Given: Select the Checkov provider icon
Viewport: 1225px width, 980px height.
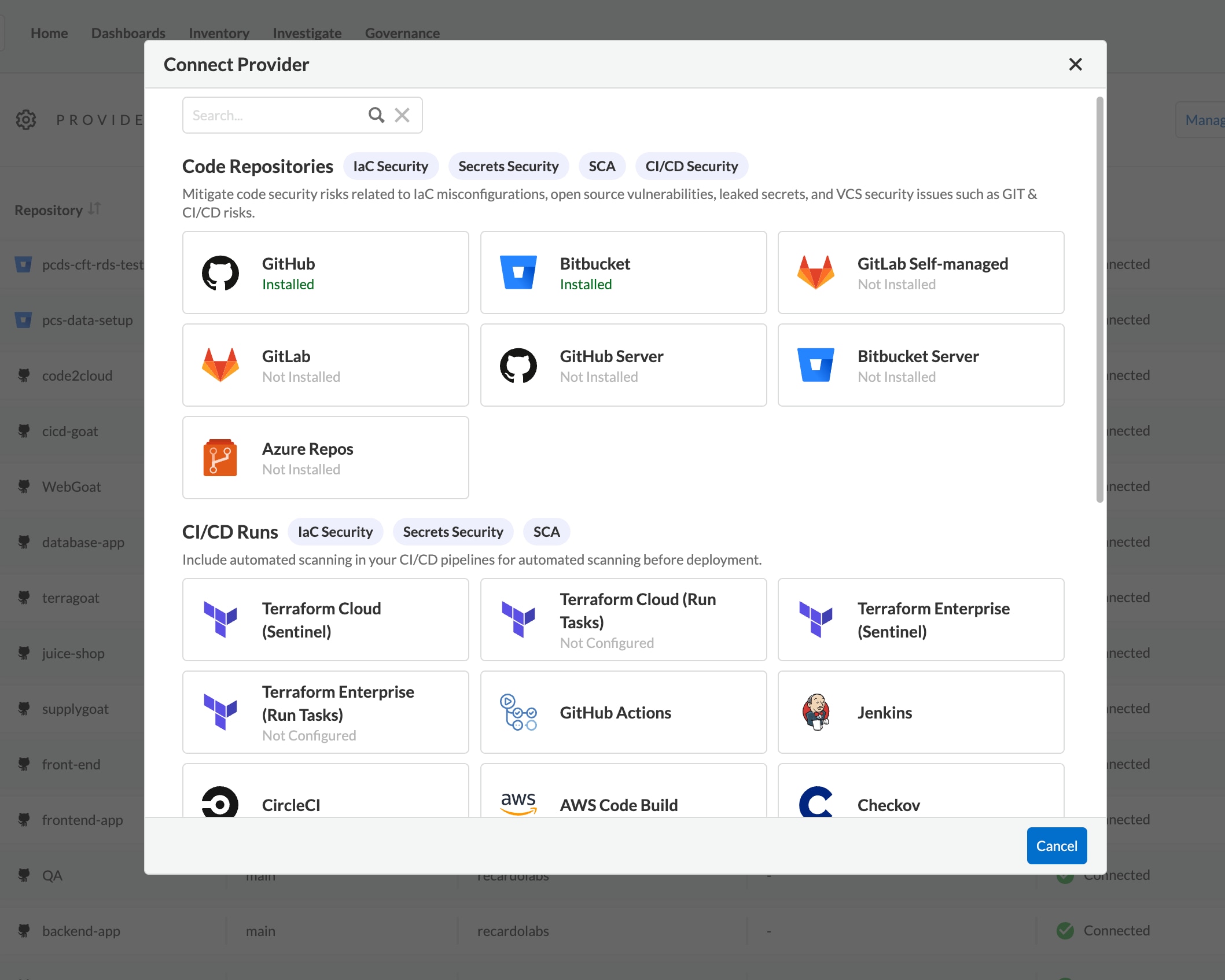Looking at the screenshot, I should (x=815, y=804).
